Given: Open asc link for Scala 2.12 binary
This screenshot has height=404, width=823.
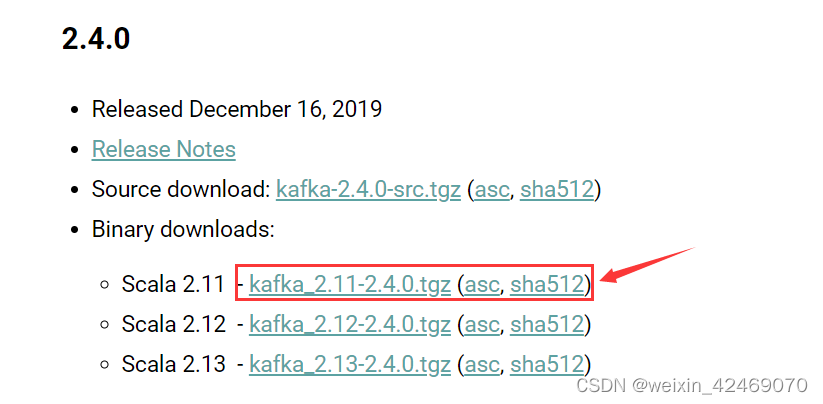Looking at the screenshot, I should 482,325.
